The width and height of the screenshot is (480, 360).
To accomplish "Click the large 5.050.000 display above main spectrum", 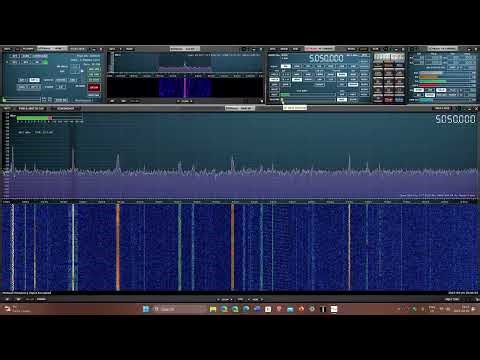I will pyautogui.click(x=455, y=119).
